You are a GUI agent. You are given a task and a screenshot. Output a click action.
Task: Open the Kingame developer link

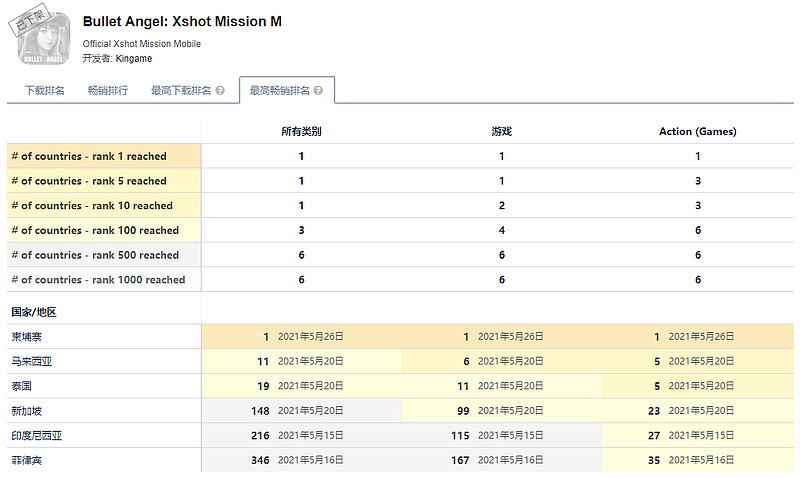(x=134, y=58)
